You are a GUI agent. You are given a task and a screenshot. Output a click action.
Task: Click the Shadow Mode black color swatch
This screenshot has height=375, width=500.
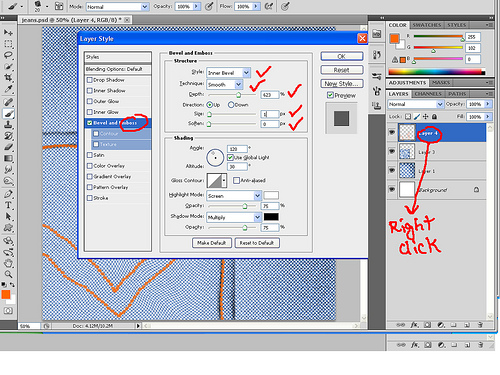point(271,217)
